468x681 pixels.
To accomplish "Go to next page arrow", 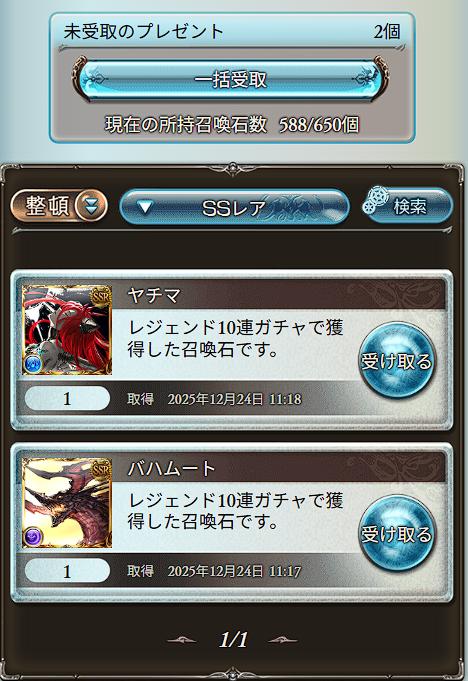I will tap(282, 640).
